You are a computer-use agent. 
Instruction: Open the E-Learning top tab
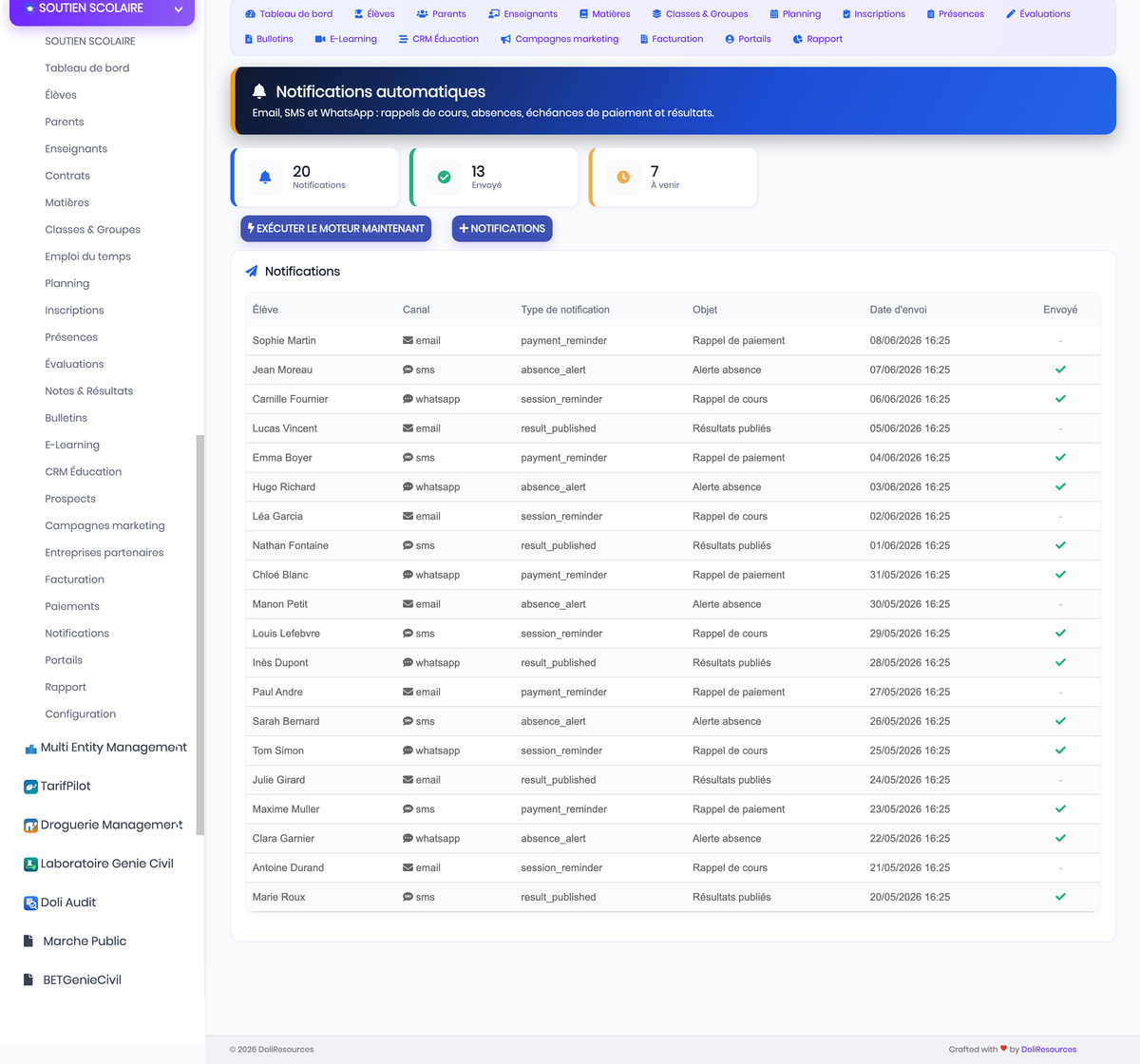pos(346,39)
